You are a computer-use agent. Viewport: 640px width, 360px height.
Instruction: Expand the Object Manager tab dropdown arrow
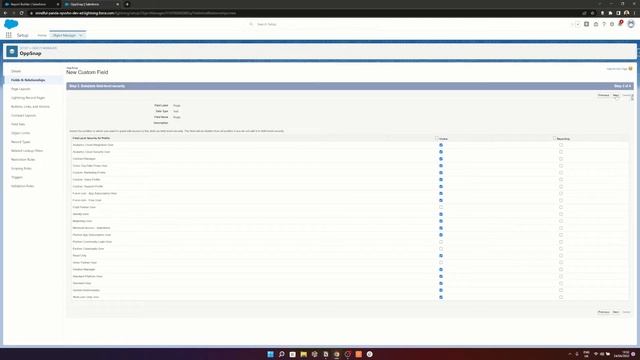point(81,36)
